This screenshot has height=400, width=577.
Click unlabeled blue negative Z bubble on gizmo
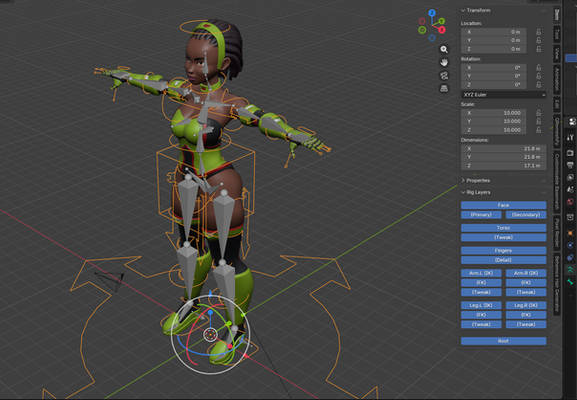tap(432, 38)
